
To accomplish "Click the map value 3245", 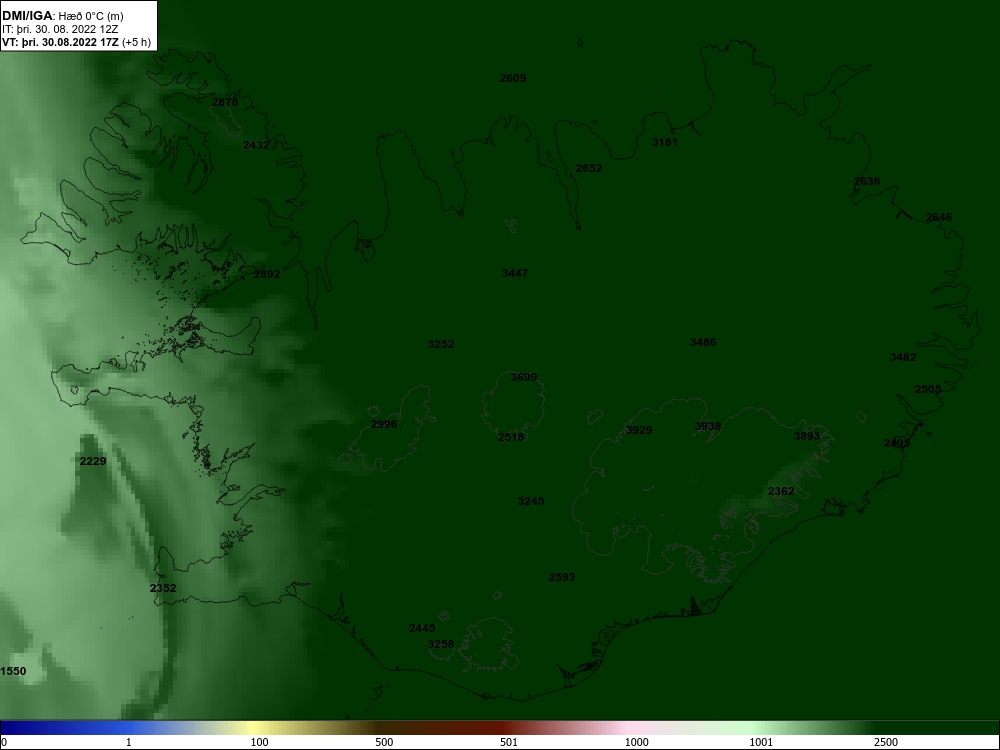I will pyautogui.click(x=531, y=501).
